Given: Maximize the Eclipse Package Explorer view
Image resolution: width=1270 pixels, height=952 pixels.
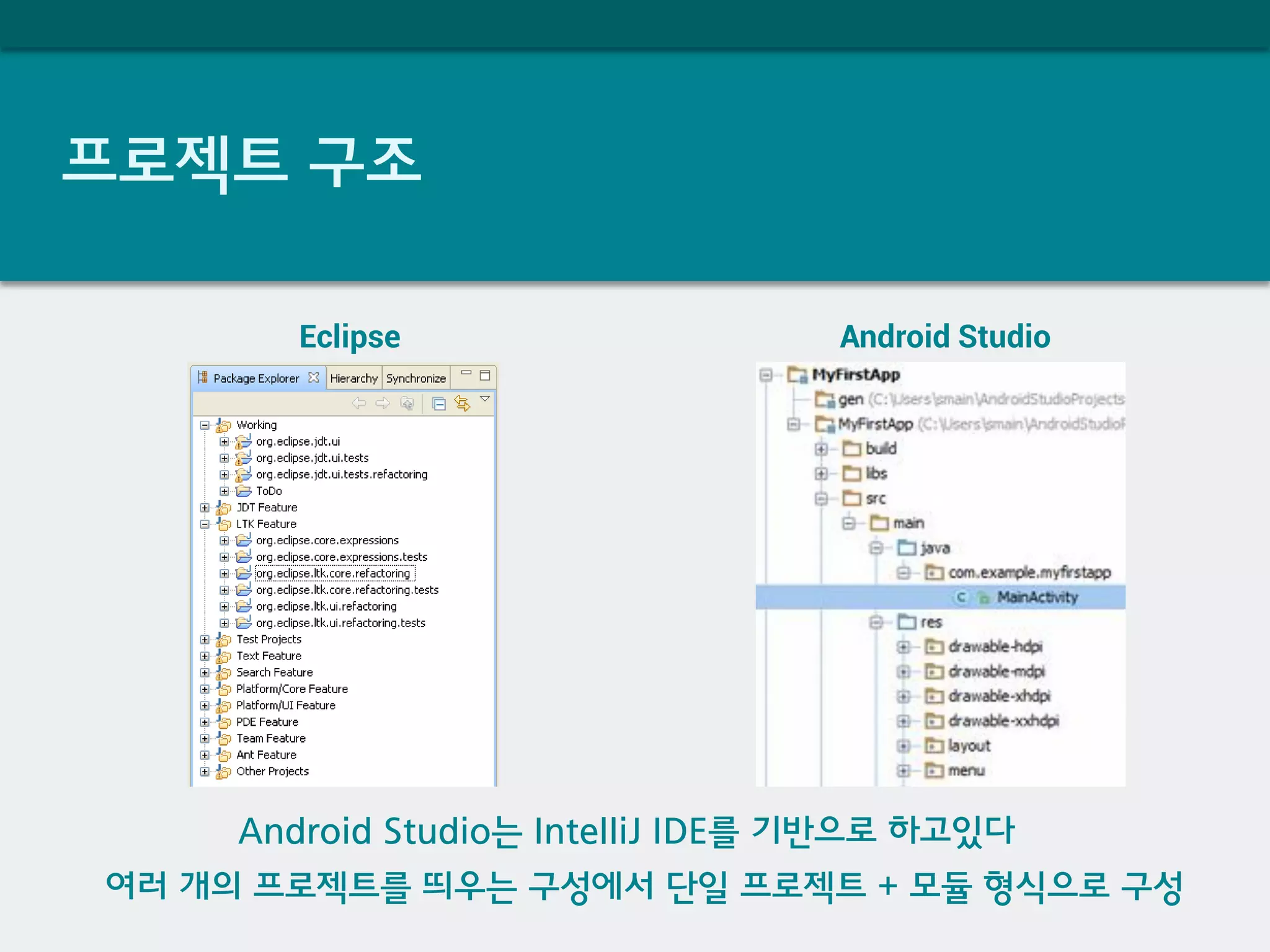Looking at the screenshot, I should coord(485,375).
